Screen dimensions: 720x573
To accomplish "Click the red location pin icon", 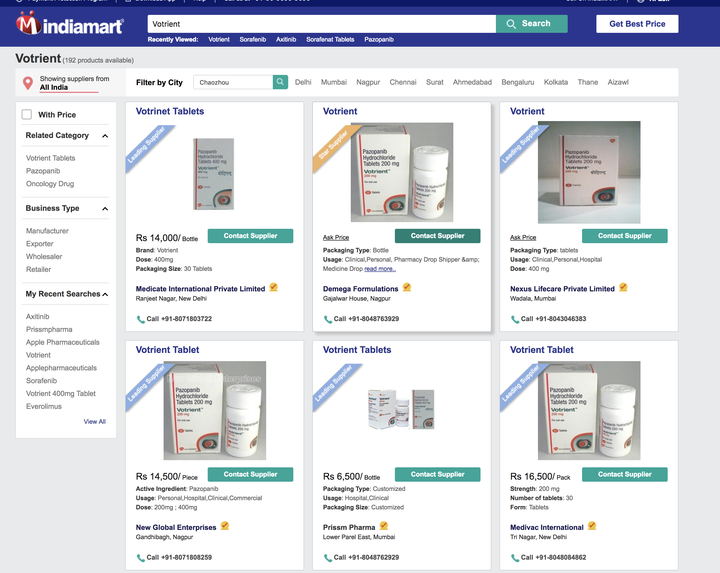I will 28,83.
